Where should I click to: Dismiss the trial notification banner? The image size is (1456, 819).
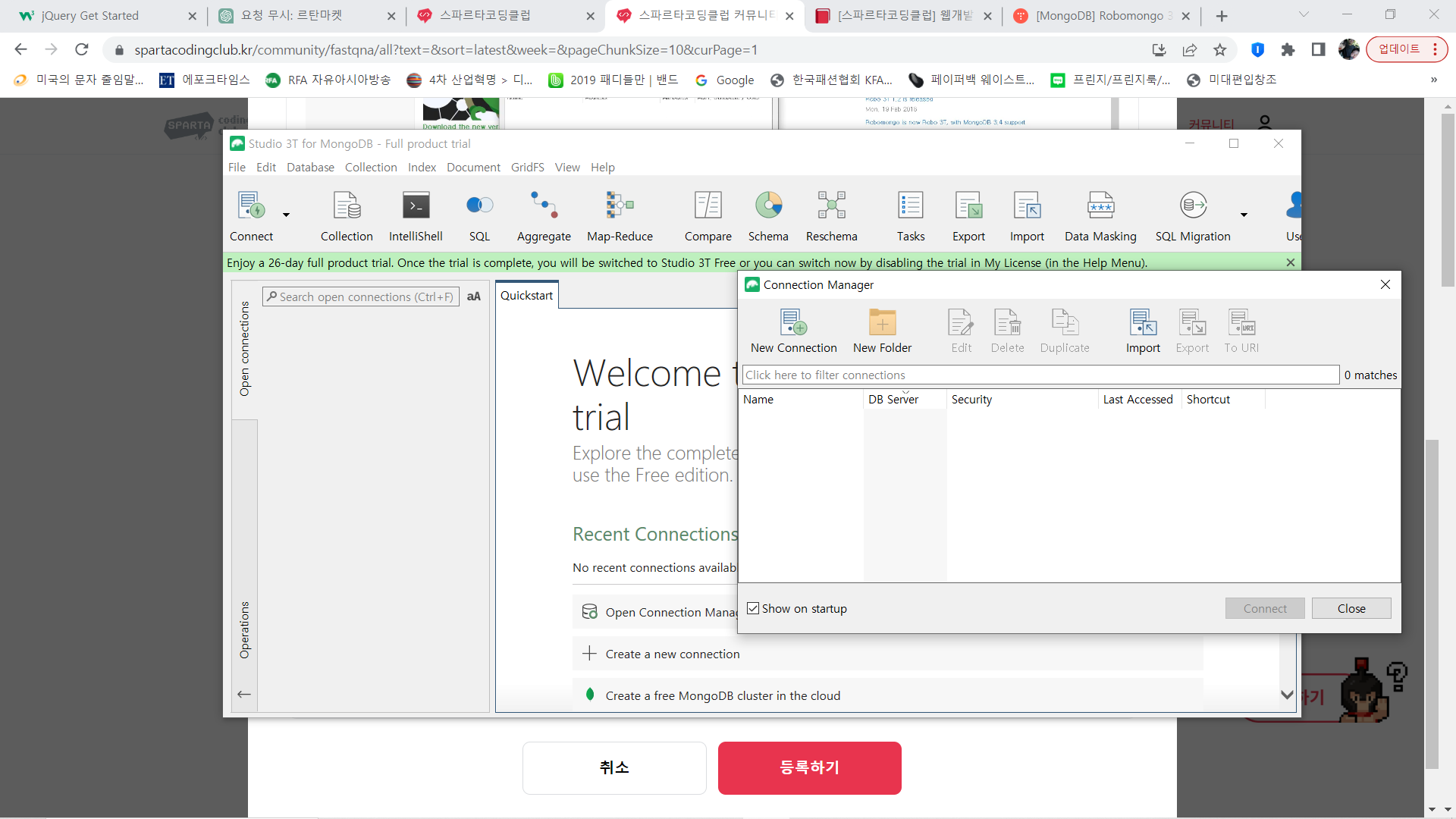pos(1291,262)
